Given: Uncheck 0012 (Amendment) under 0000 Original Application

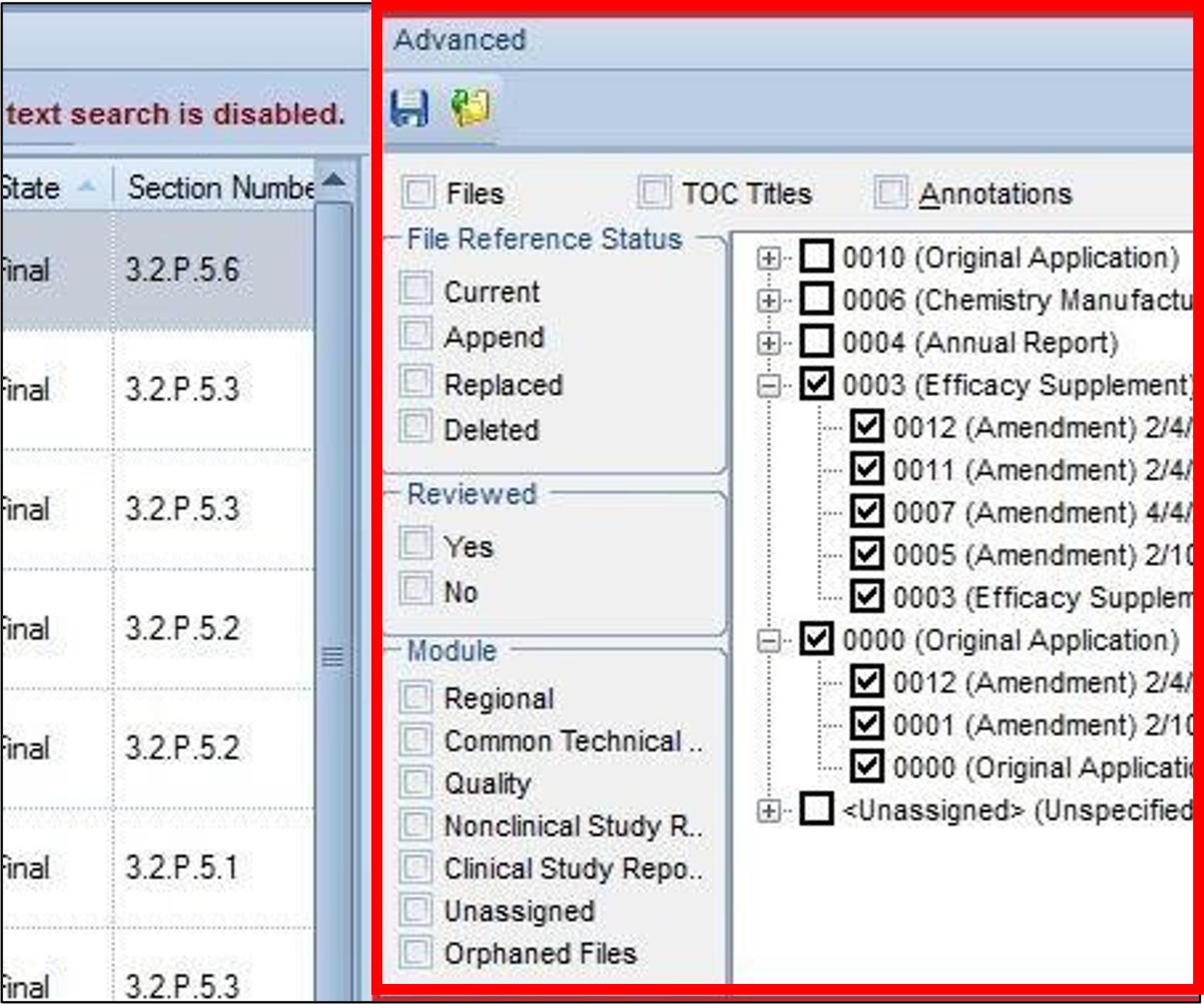Looking at the screenshot, I should point(867,681).
